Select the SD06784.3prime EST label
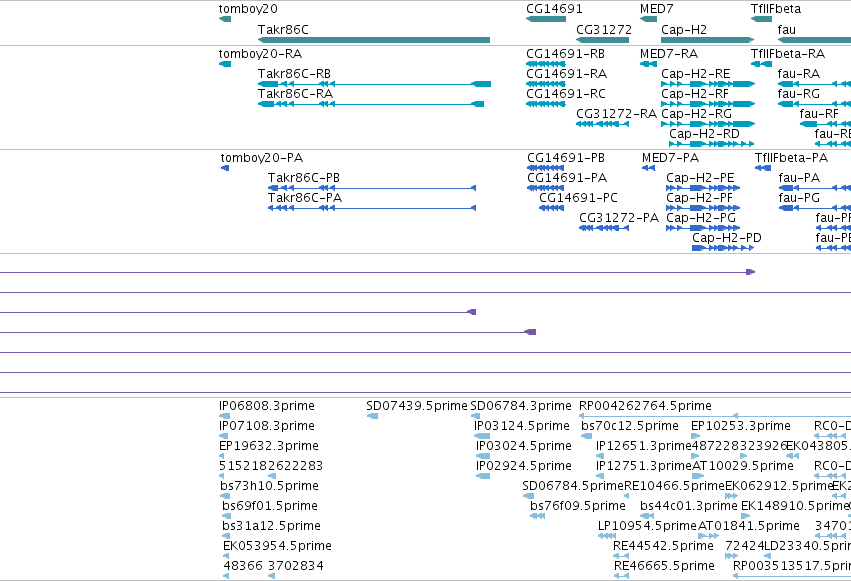 (521, 406)
